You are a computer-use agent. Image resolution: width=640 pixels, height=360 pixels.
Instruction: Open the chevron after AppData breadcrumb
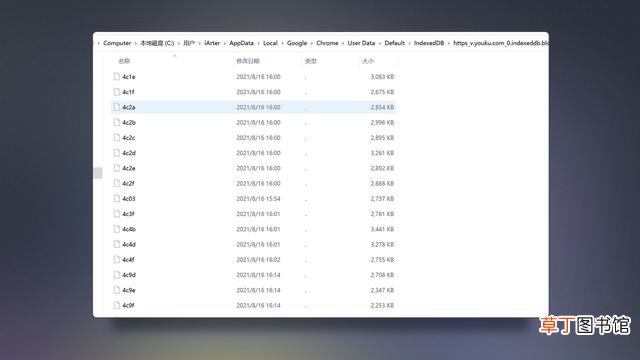point(258,43)
